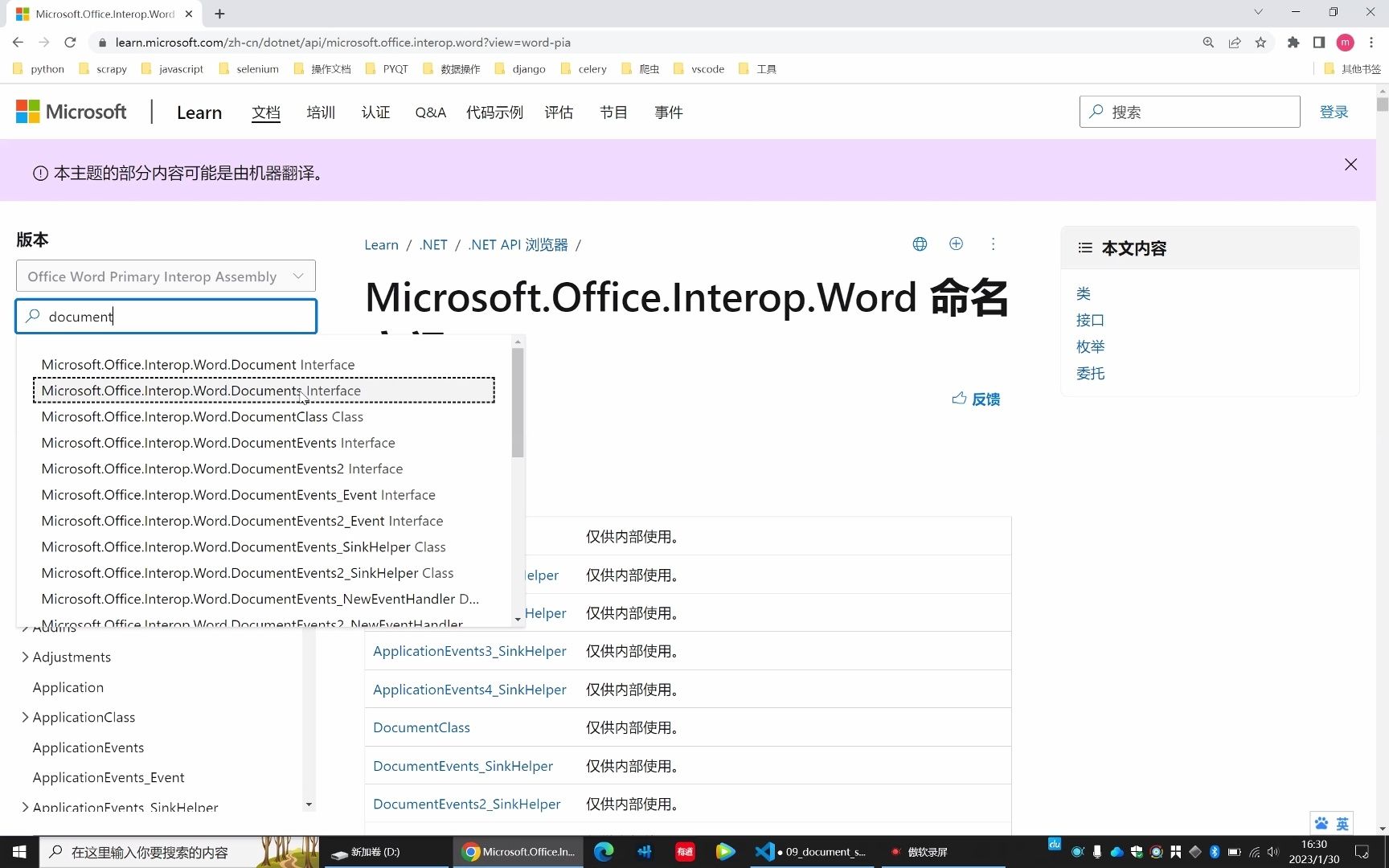This screenshot has height=868, width=1389.
Task: Open the ApplicationEvents4_SinkHelper link in the table
Action: pyautogui.click(x=469, y=689)
